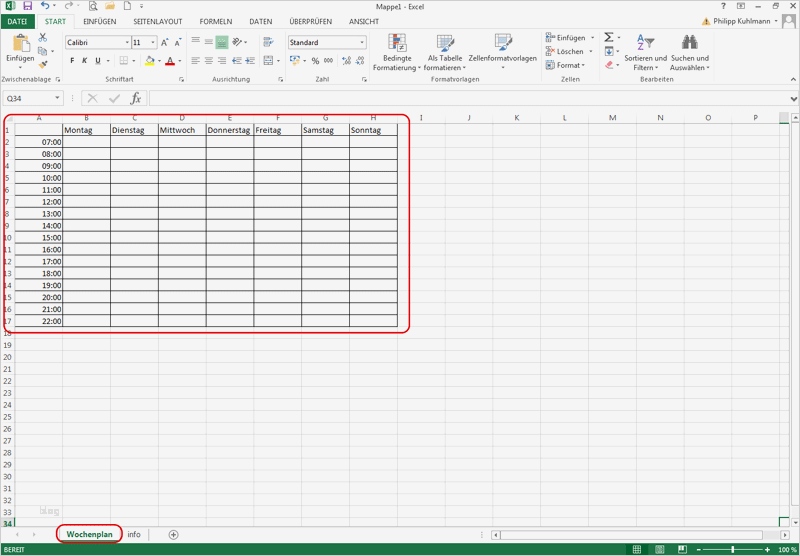800x556 pixels.
Task: Apply thousands separator 000 format
Action: coord(329,61)
